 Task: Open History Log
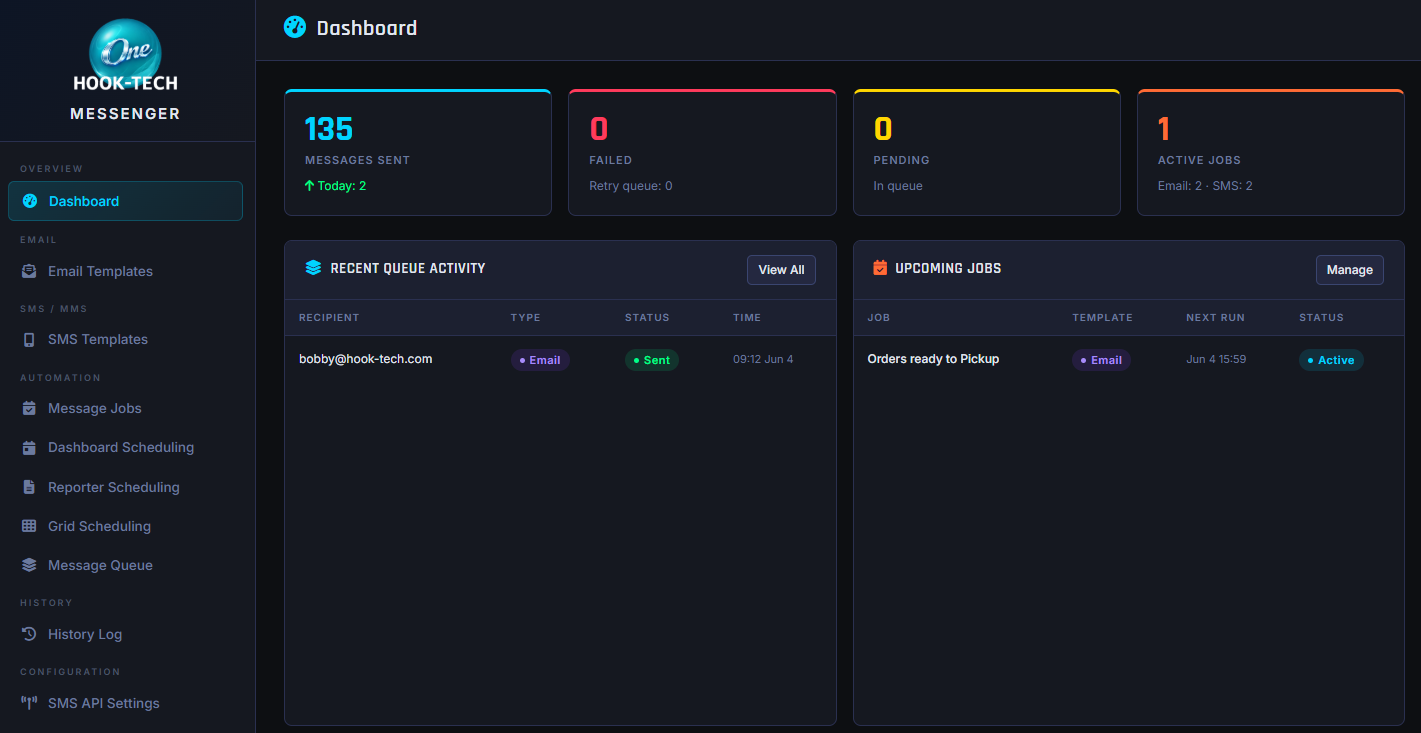[125, 634]
